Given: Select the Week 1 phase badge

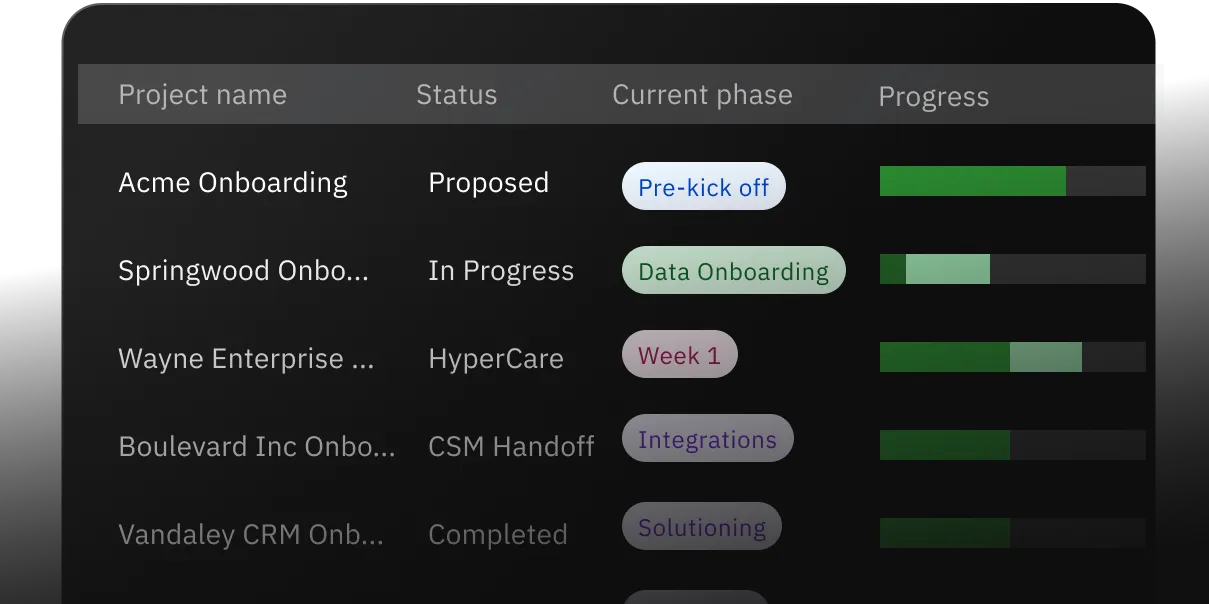Looking at the screenshot, I should click(679, 354).
